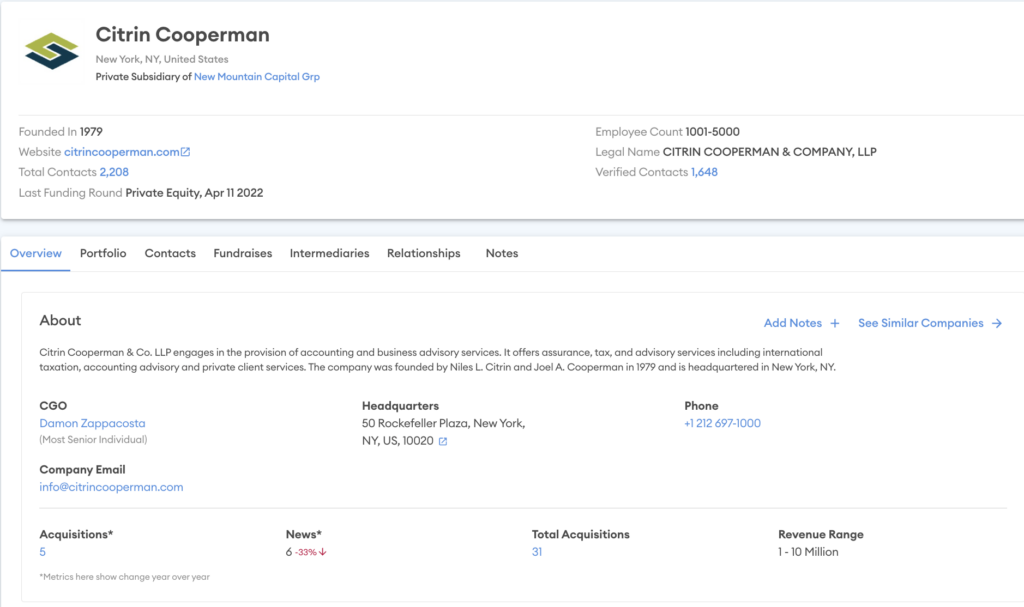The height and width of the screenshot is (607, 1024).
Task: Click the About section heading
Action: tap(60, 320)
